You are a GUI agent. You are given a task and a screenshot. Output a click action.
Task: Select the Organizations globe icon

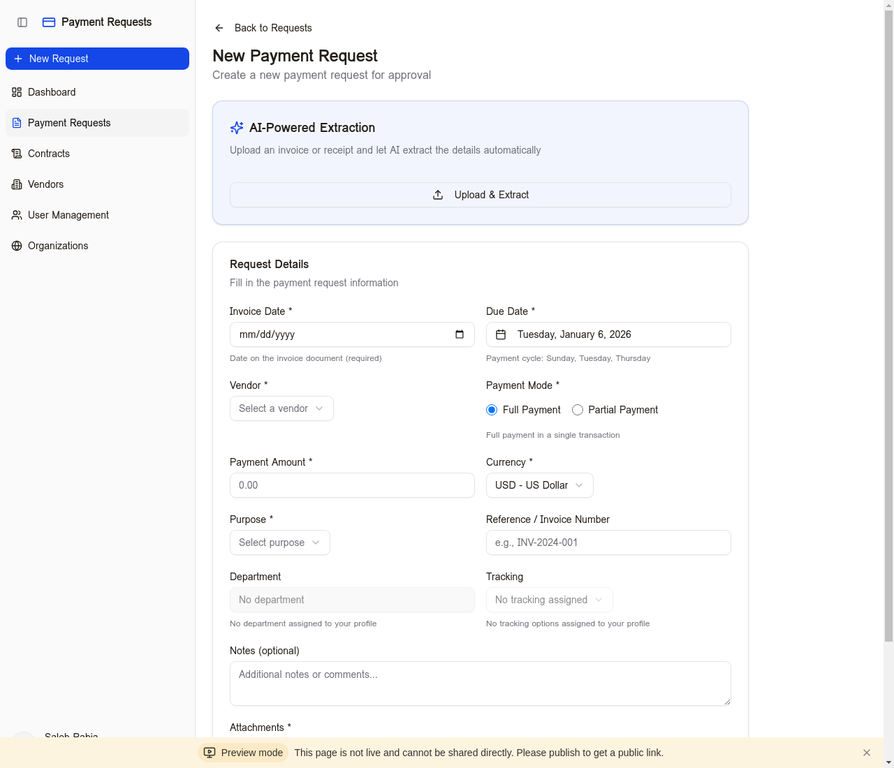17,245
